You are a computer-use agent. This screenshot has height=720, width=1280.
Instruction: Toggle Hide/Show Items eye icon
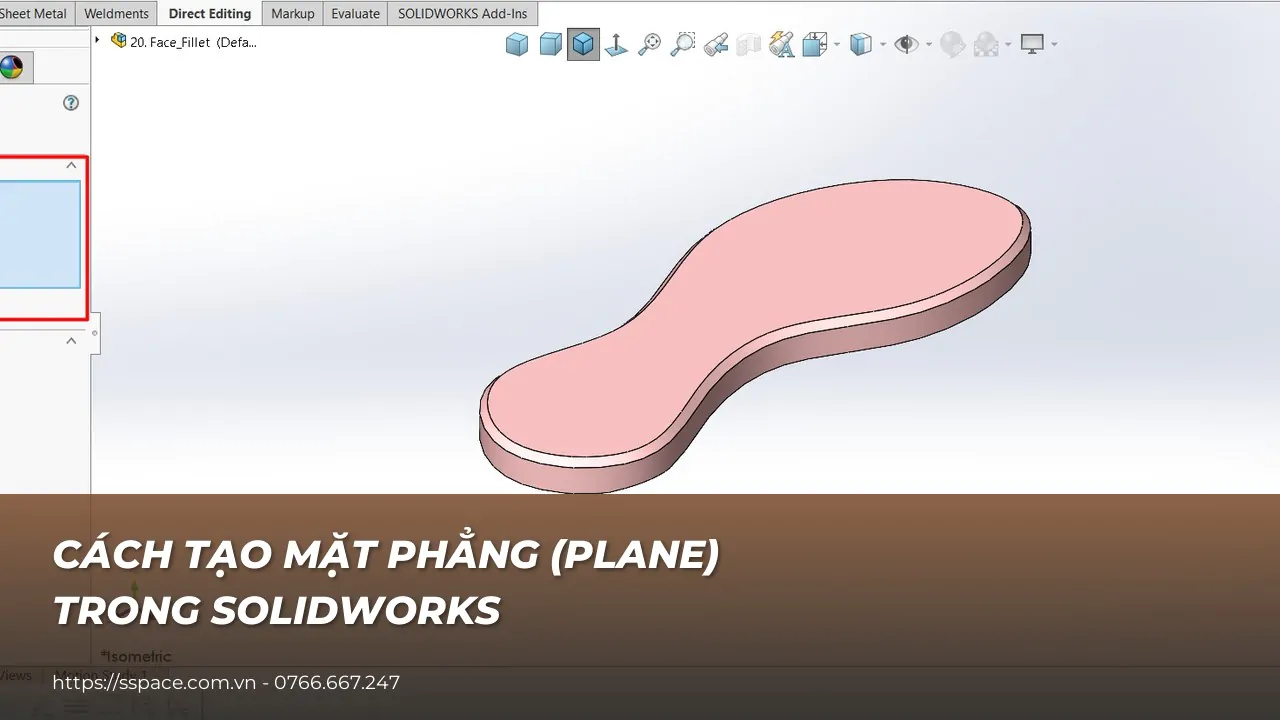coord(906,44)
